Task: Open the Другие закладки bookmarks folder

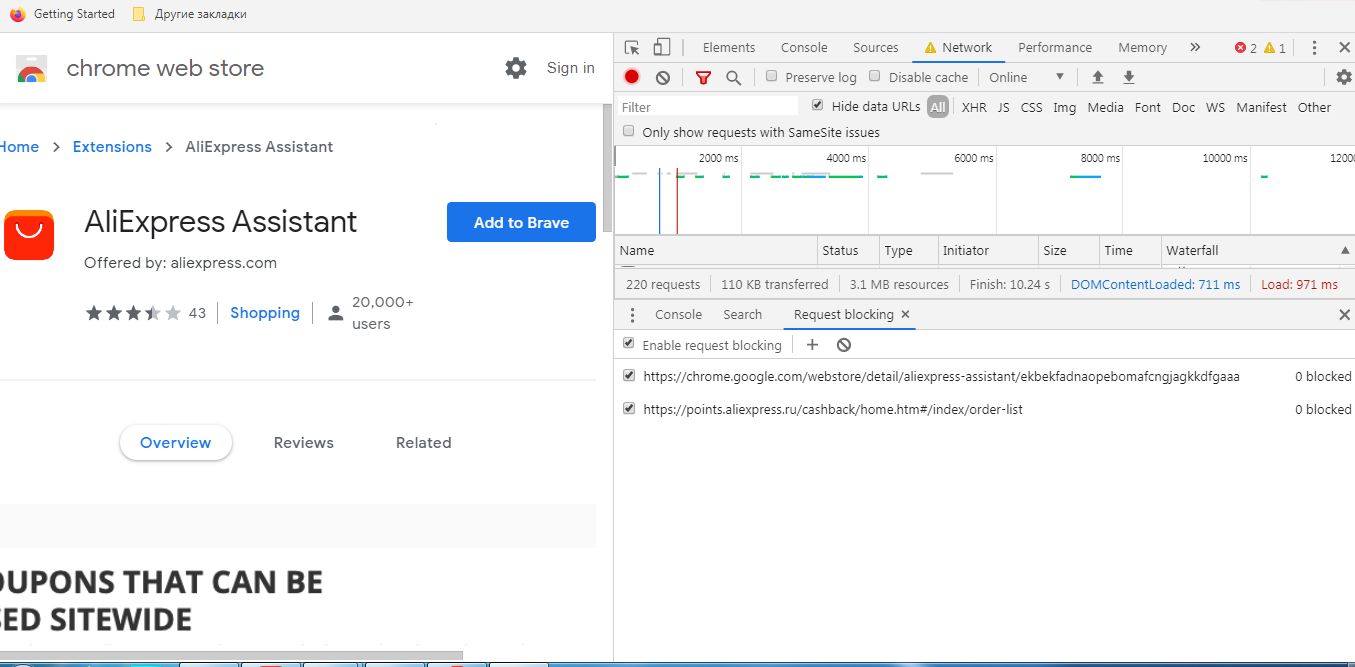Action: point(190,14)
